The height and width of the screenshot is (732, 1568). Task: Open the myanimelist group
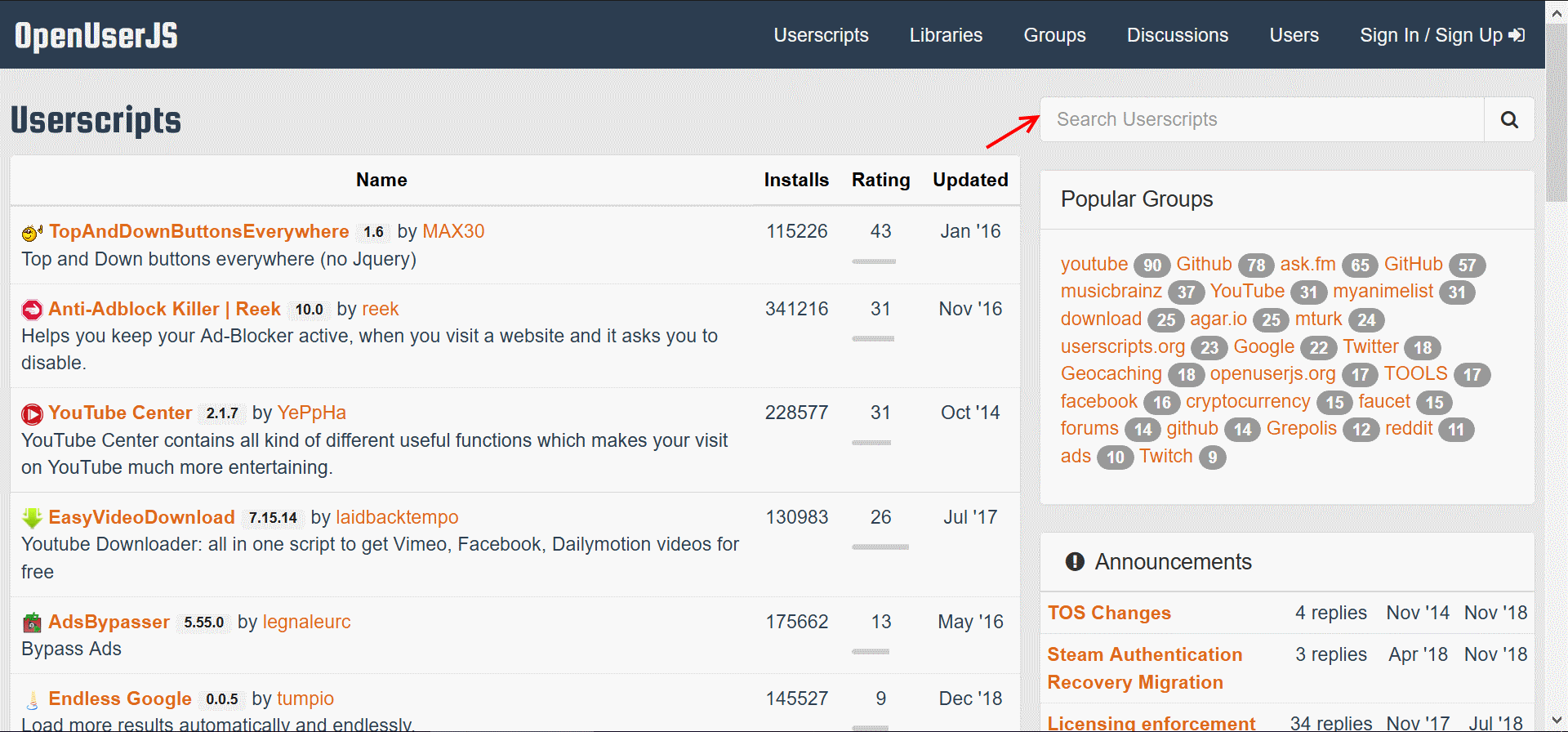[1383, 291]
